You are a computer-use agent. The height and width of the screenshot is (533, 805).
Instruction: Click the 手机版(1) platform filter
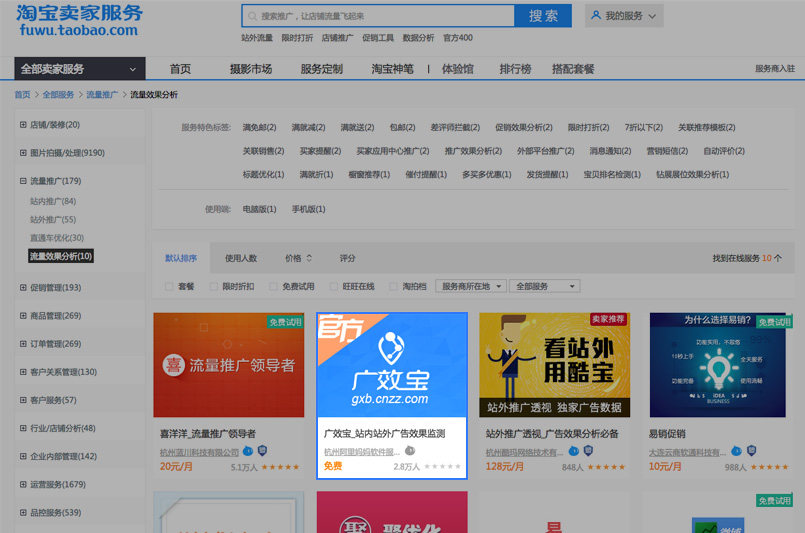(308, 209)
